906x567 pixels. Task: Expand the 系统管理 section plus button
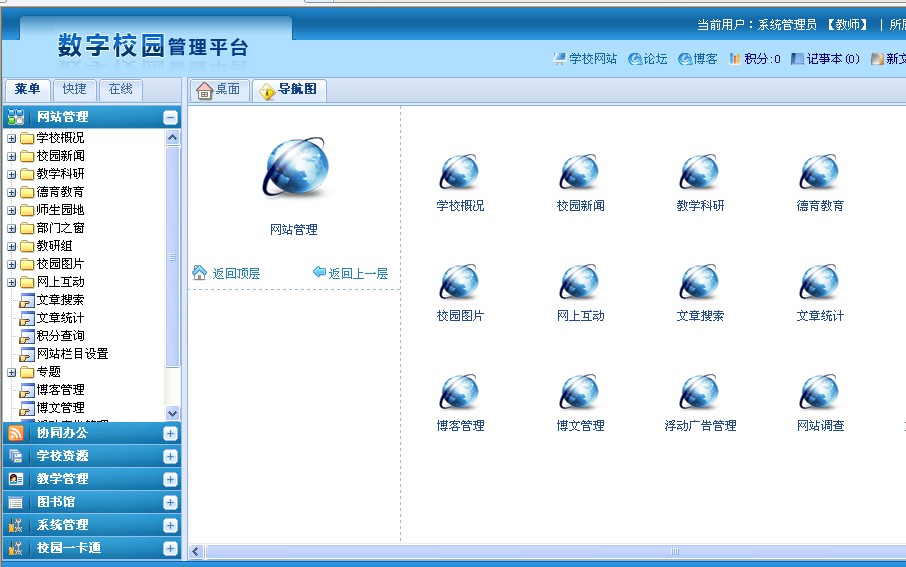170,525
